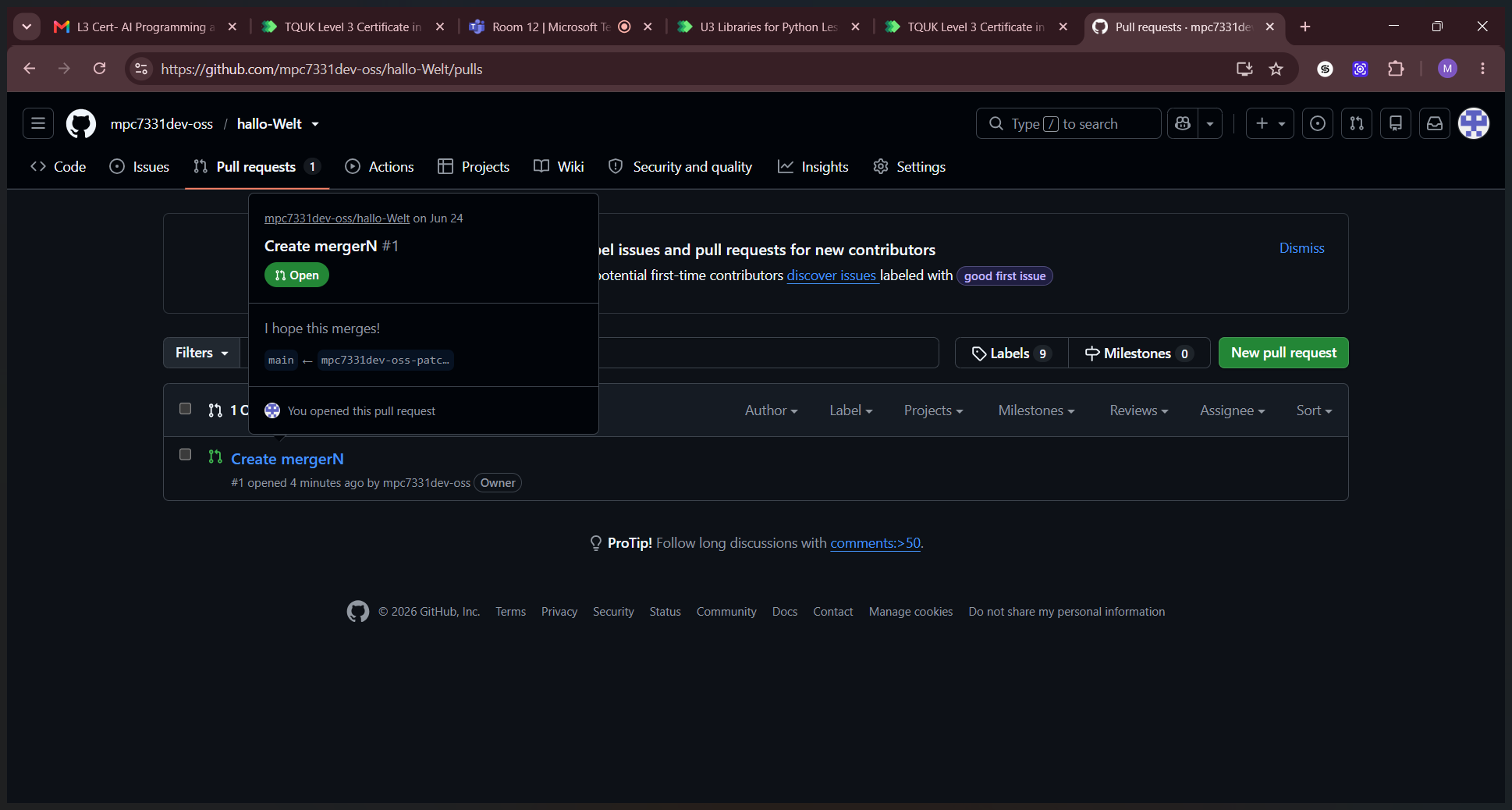This screenshot has height=810, width=1512.
Task: Click the Create mergerN #1 hovercard title
Action: [x=332, y=246]
